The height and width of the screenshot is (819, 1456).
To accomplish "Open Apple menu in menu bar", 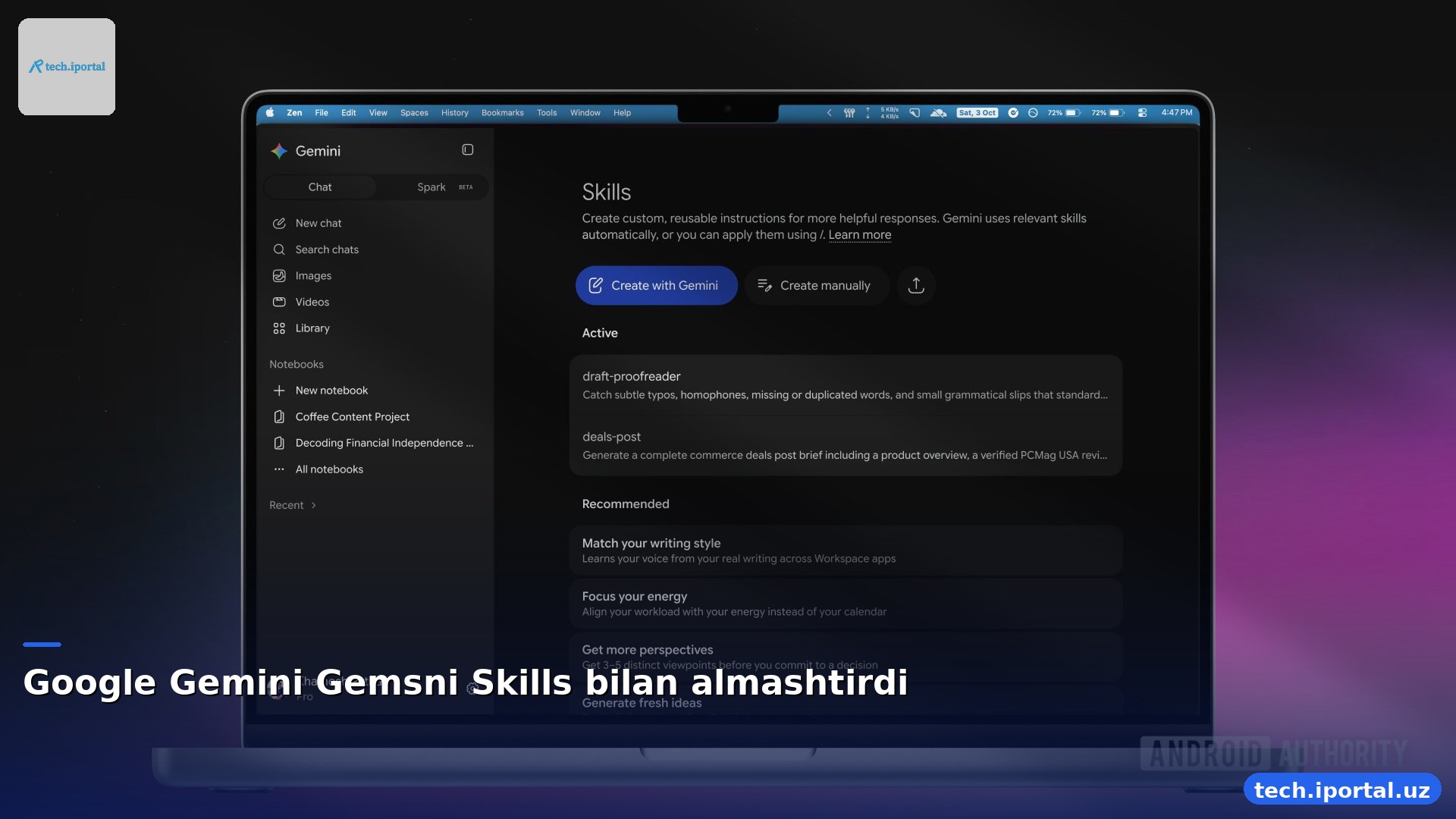I will [270, 113].
